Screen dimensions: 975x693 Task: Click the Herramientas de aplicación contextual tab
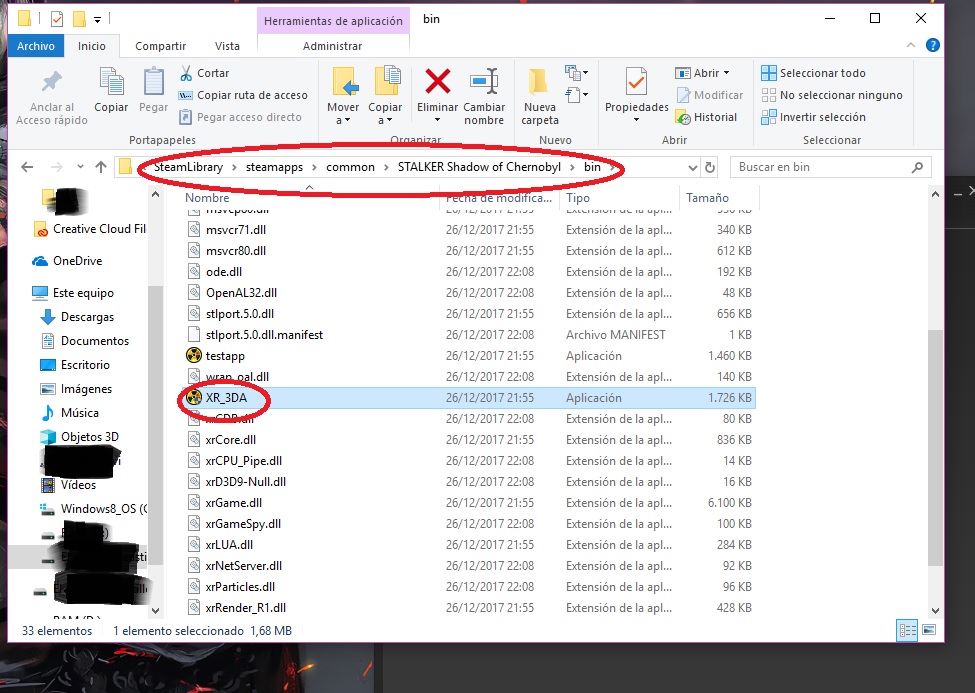tap(333, 21)
